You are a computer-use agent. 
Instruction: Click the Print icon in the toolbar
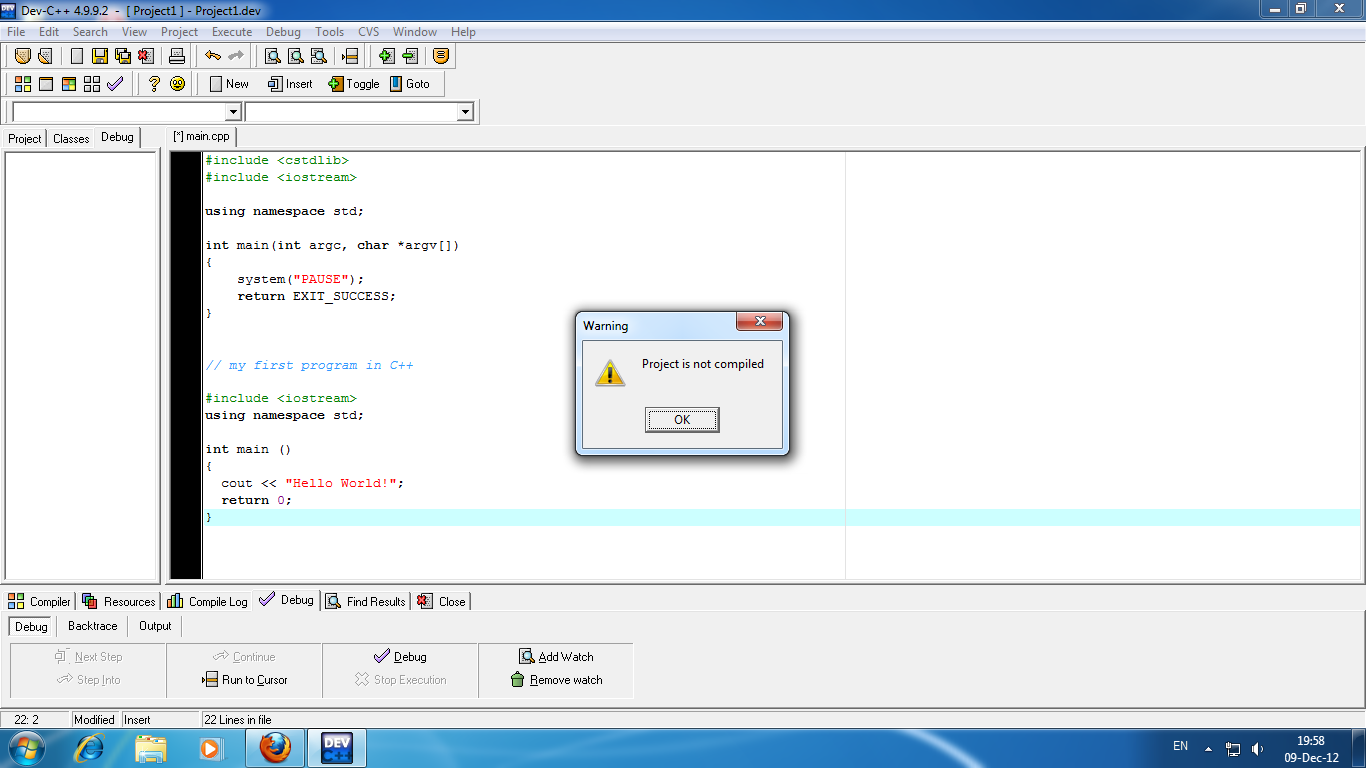177,56
